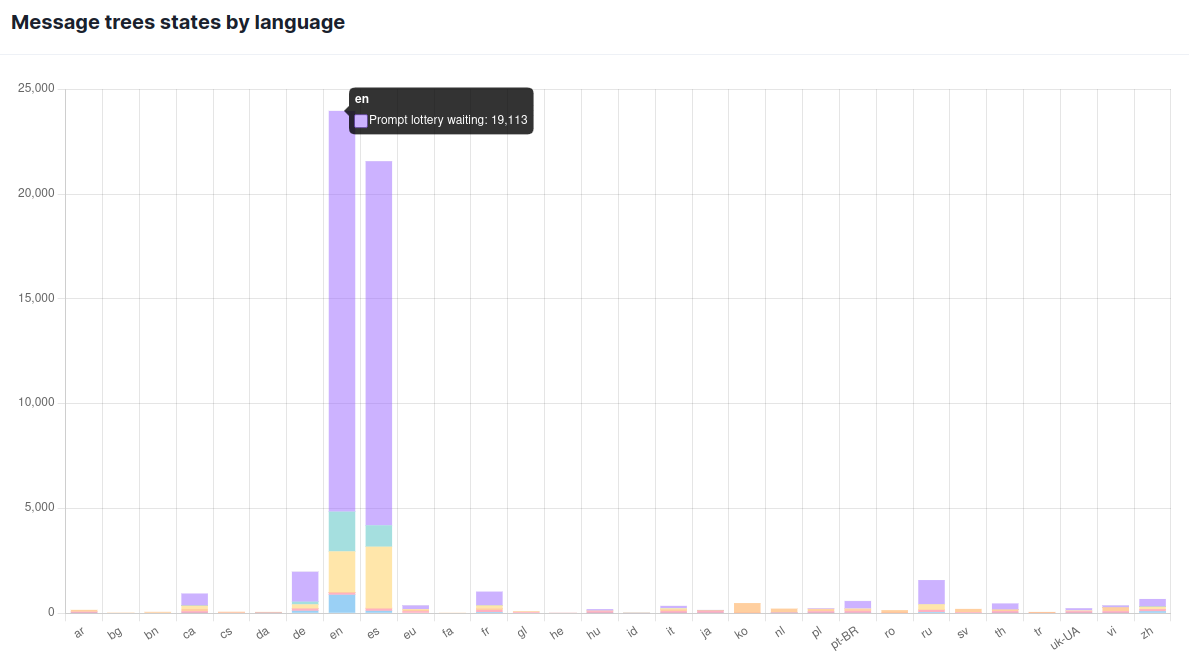Click the purple segment of the en bar

342,311
